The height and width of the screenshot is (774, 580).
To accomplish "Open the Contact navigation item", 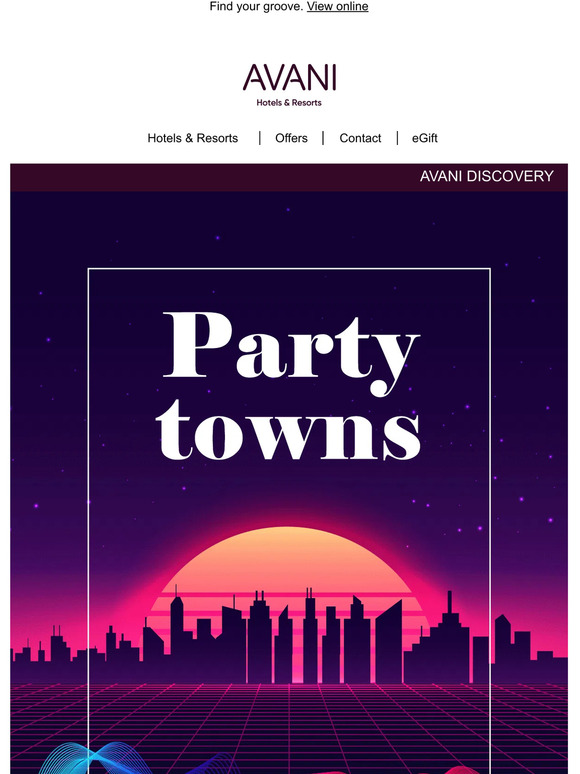I will tap(360, 138).
